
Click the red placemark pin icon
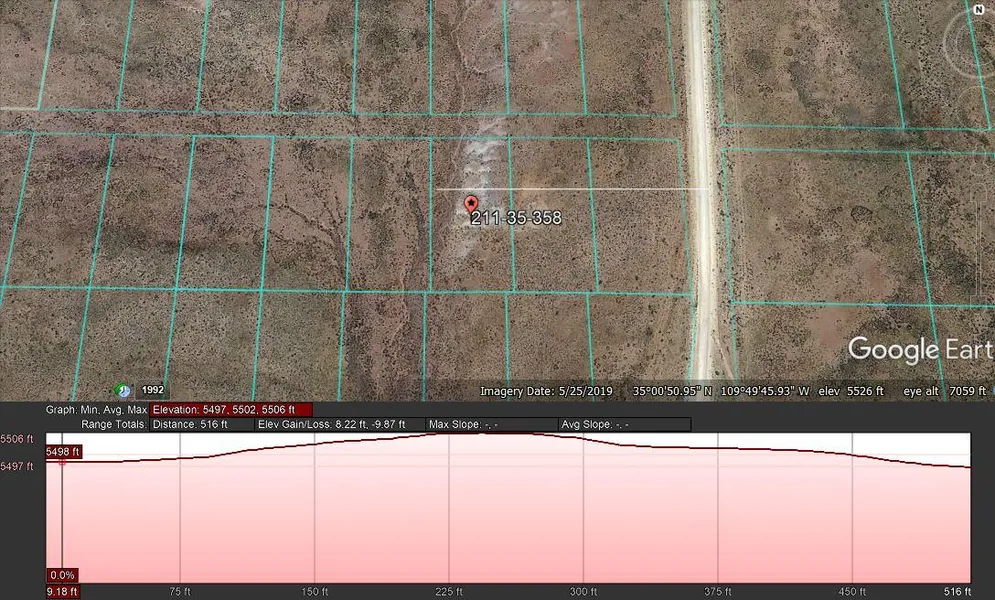pos(471,203)
